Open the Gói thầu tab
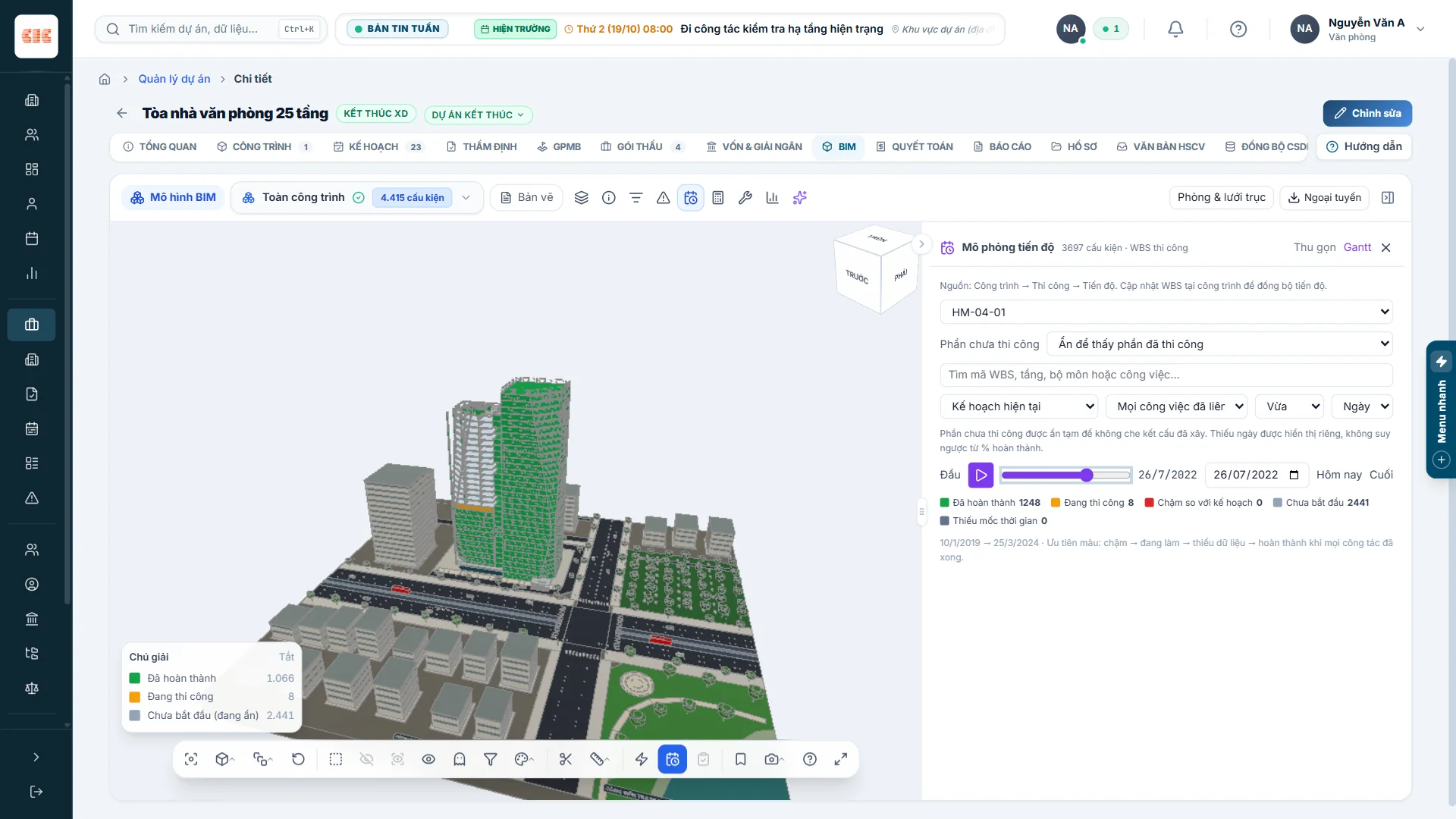The image size is (1456, 819). (x=642, y=146)
